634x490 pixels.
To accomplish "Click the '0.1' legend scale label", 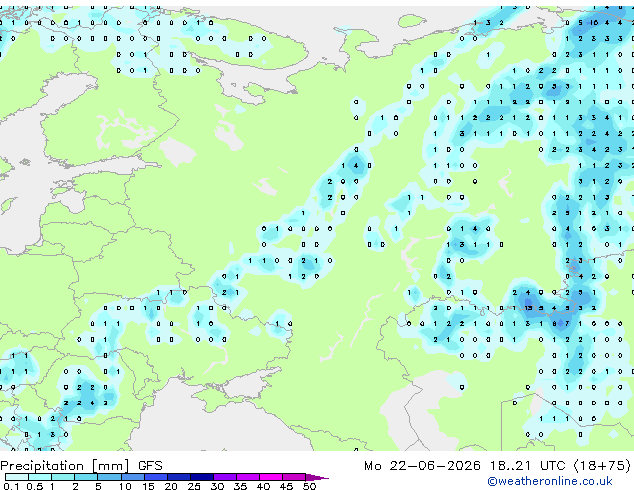I will (x=11, y=486).
